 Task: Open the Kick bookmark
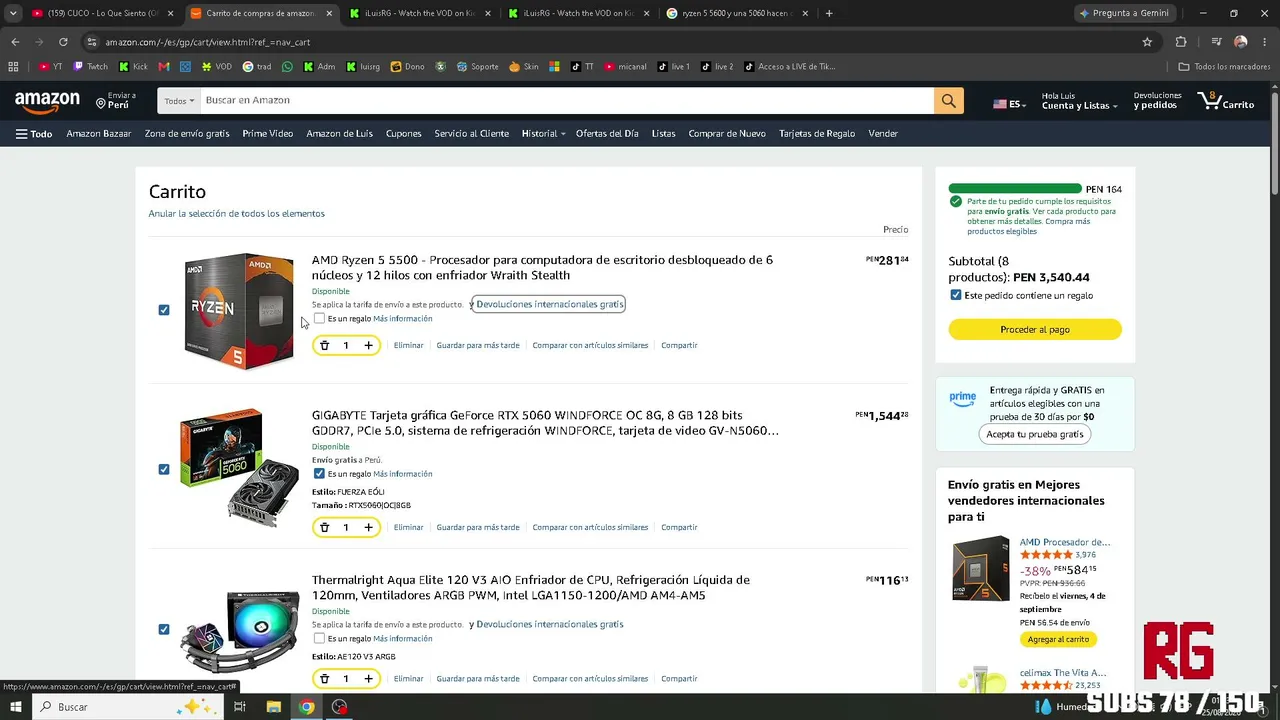[x=133, y=67]
